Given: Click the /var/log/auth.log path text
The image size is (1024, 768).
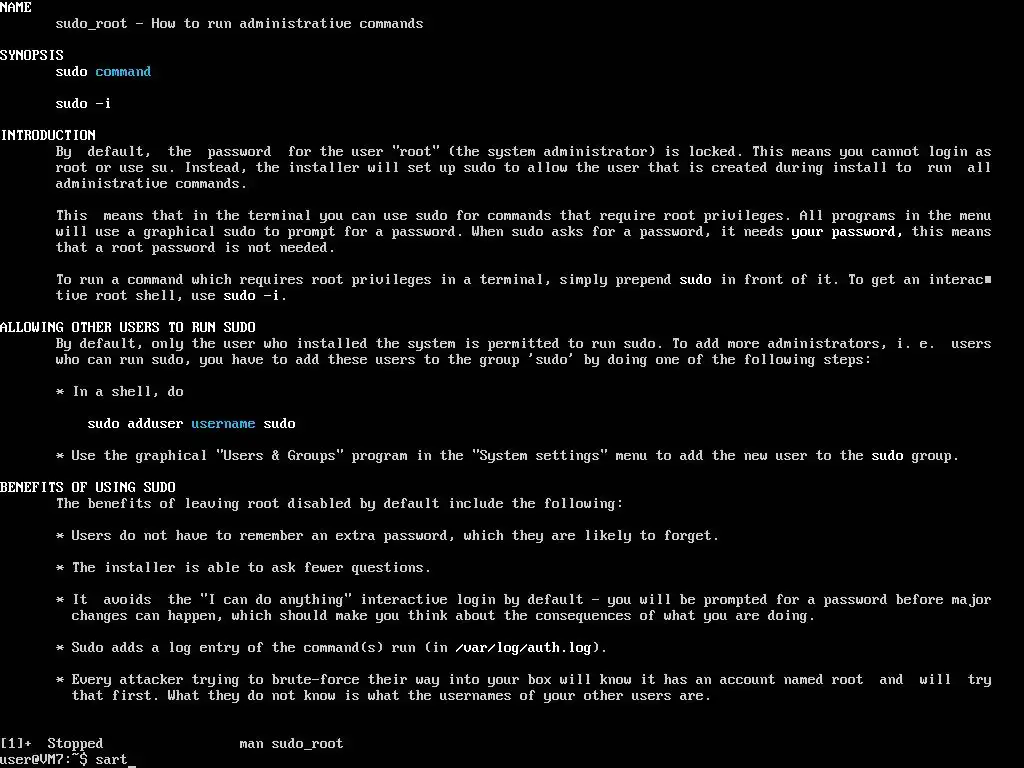Looking at the screenshot, I should pyautogui.click(x=524, y=648).
